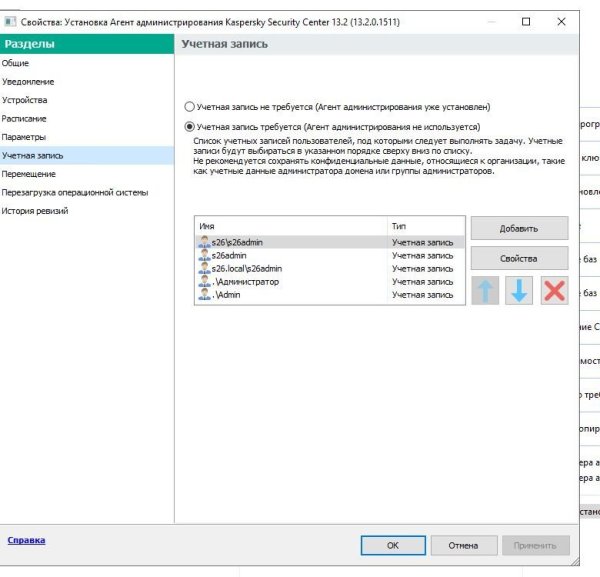Delete selected account with red X

554,291
